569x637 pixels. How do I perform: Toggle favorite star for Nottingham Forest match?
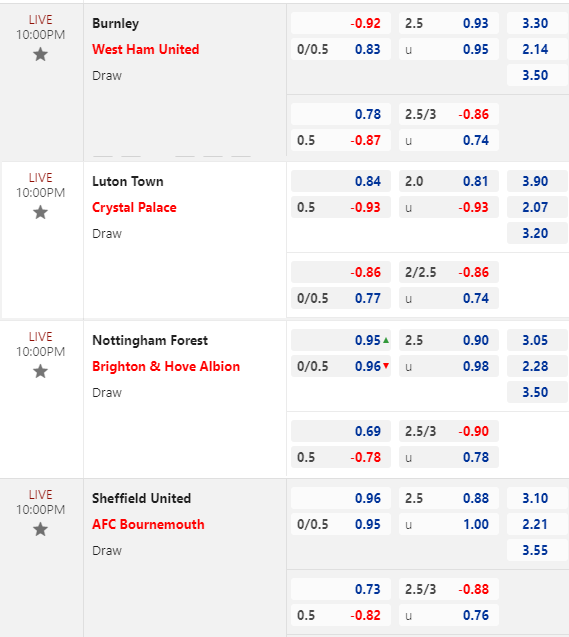point(40,371)
